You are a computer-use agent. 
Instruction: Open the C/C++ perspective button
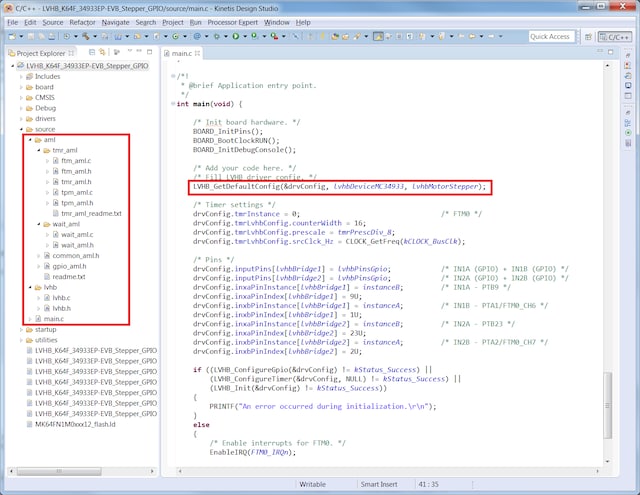coord(616,36)
